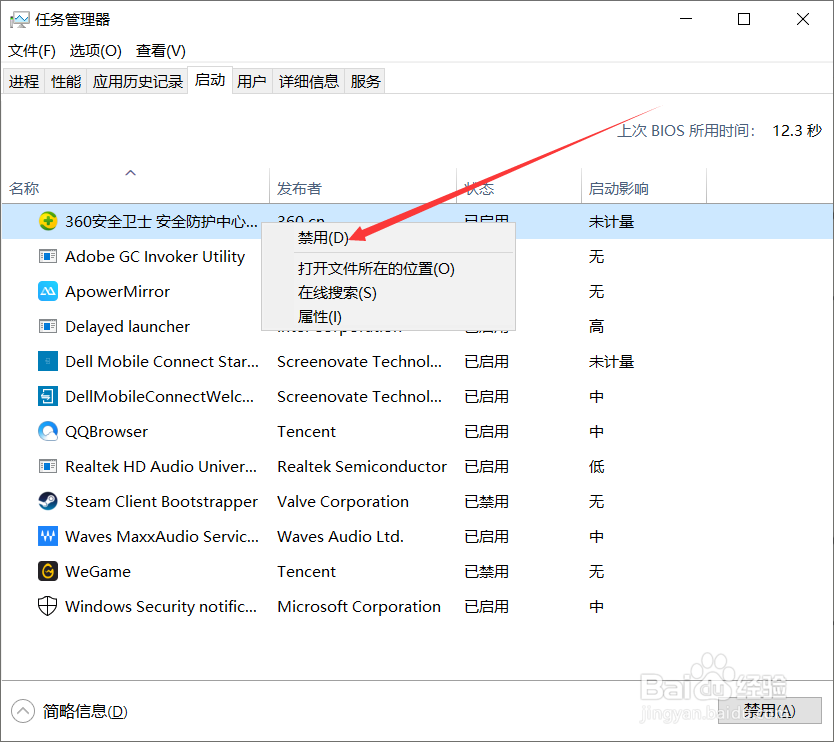The image size is (834, 742).
Task: Click the Steam Client Bootstrapper icon
Action: [48, 501]
